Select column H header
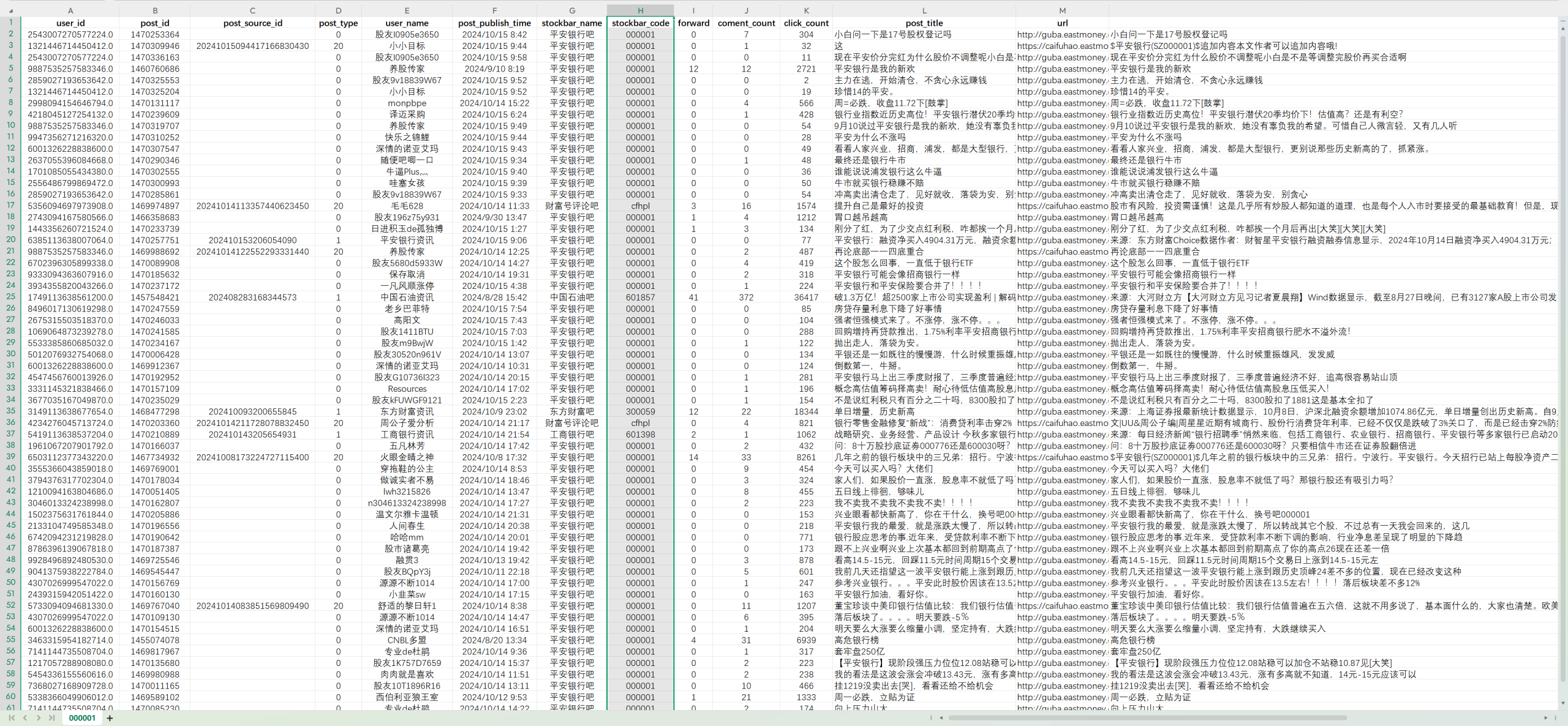The width and height of the screenshot is (1568, 726). (x=640, y=10)
